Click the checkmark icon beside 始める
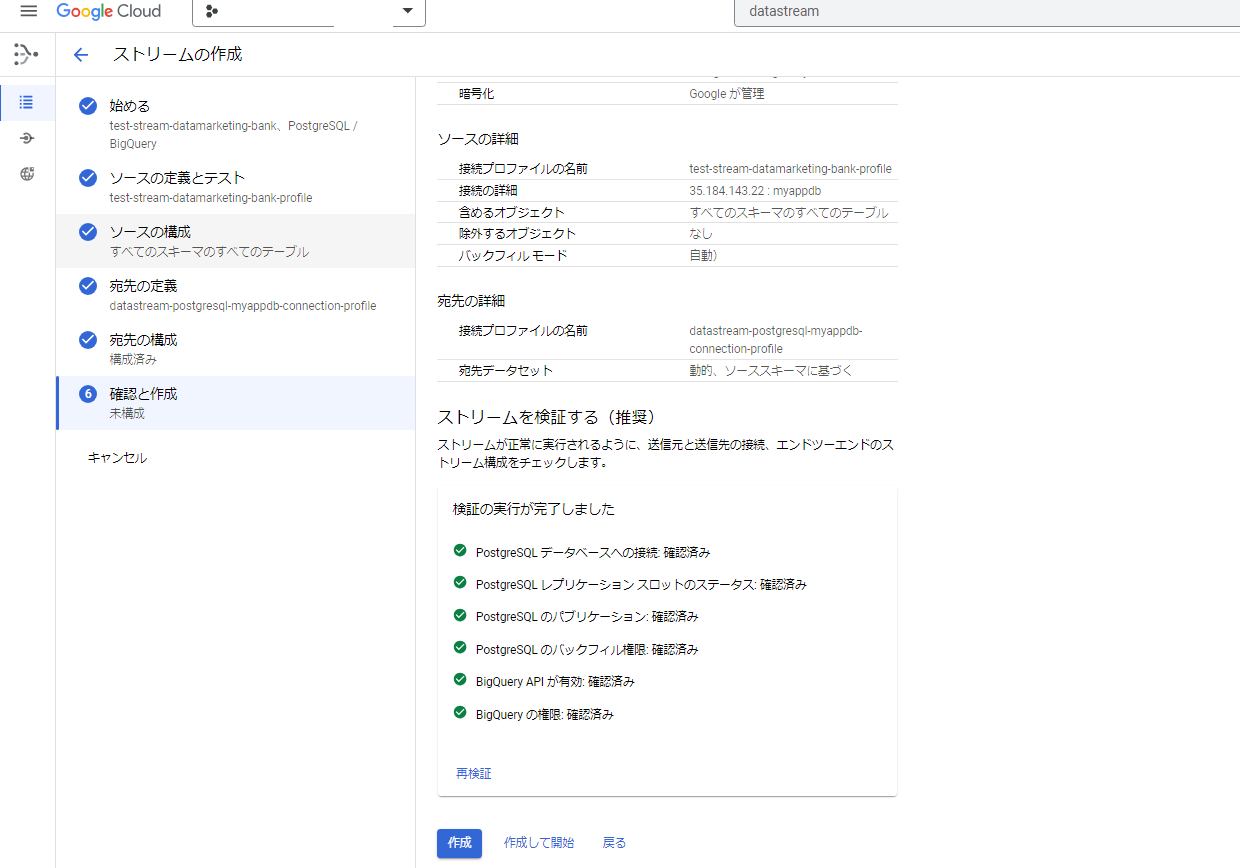 pos(88,106)
